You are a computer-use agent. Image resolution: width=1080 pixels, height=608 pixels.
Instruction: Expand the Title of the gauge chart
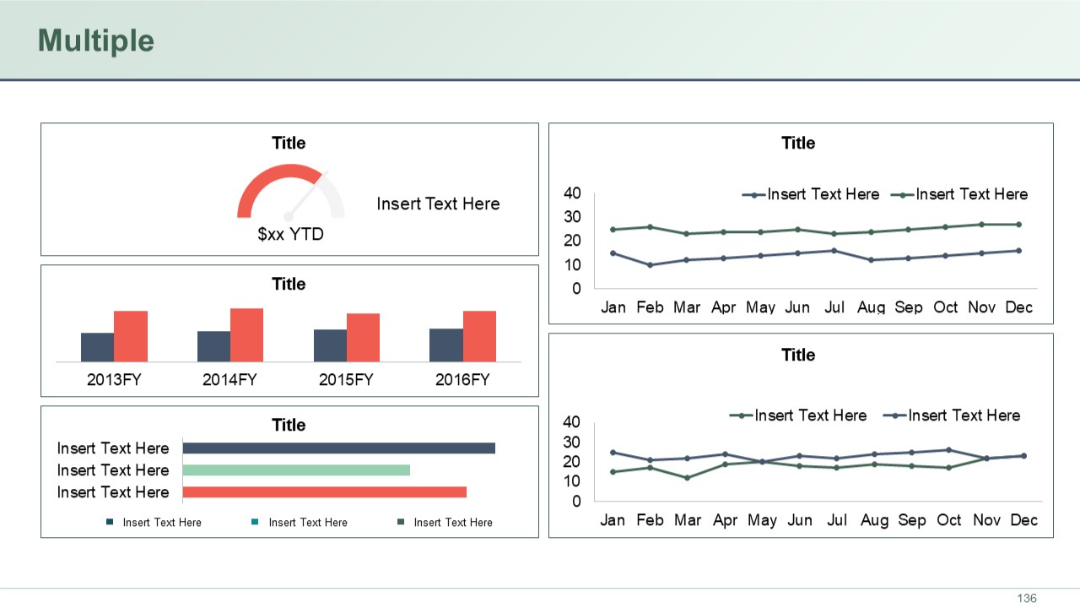point(288,143)
